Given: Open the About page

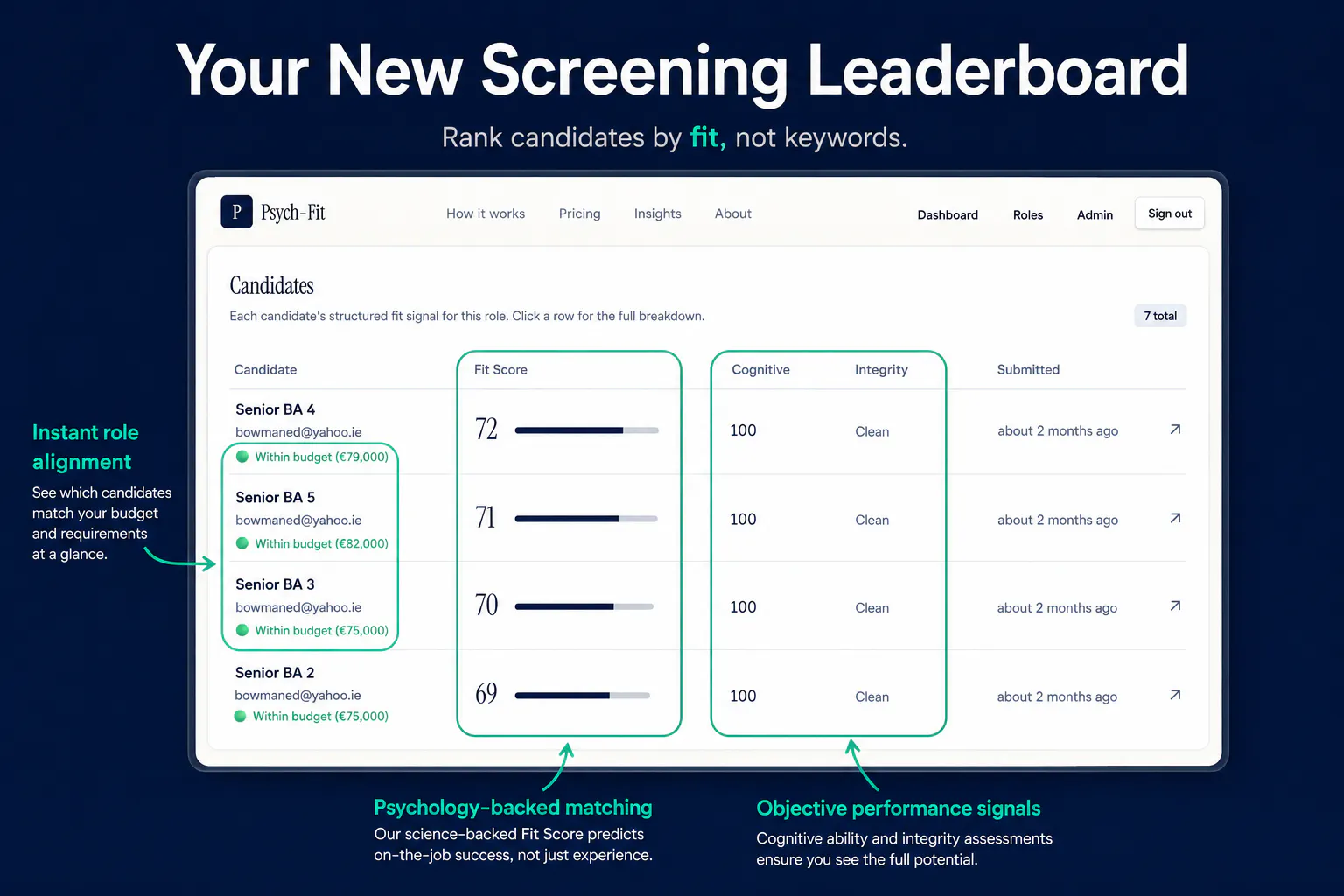Looking at the screenshot, I should click(733, 213).
